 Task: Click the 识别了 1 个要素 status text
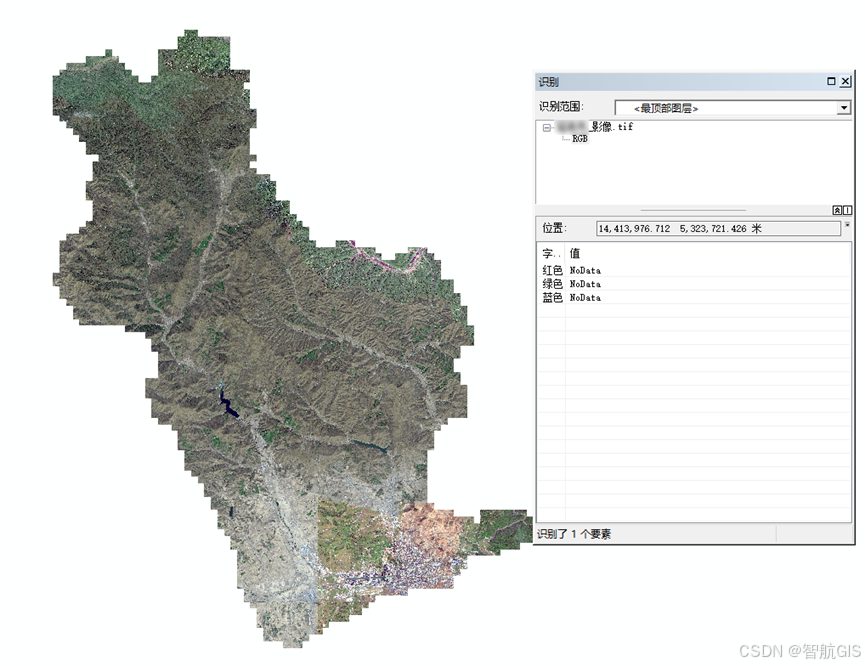tap(574, 534)
